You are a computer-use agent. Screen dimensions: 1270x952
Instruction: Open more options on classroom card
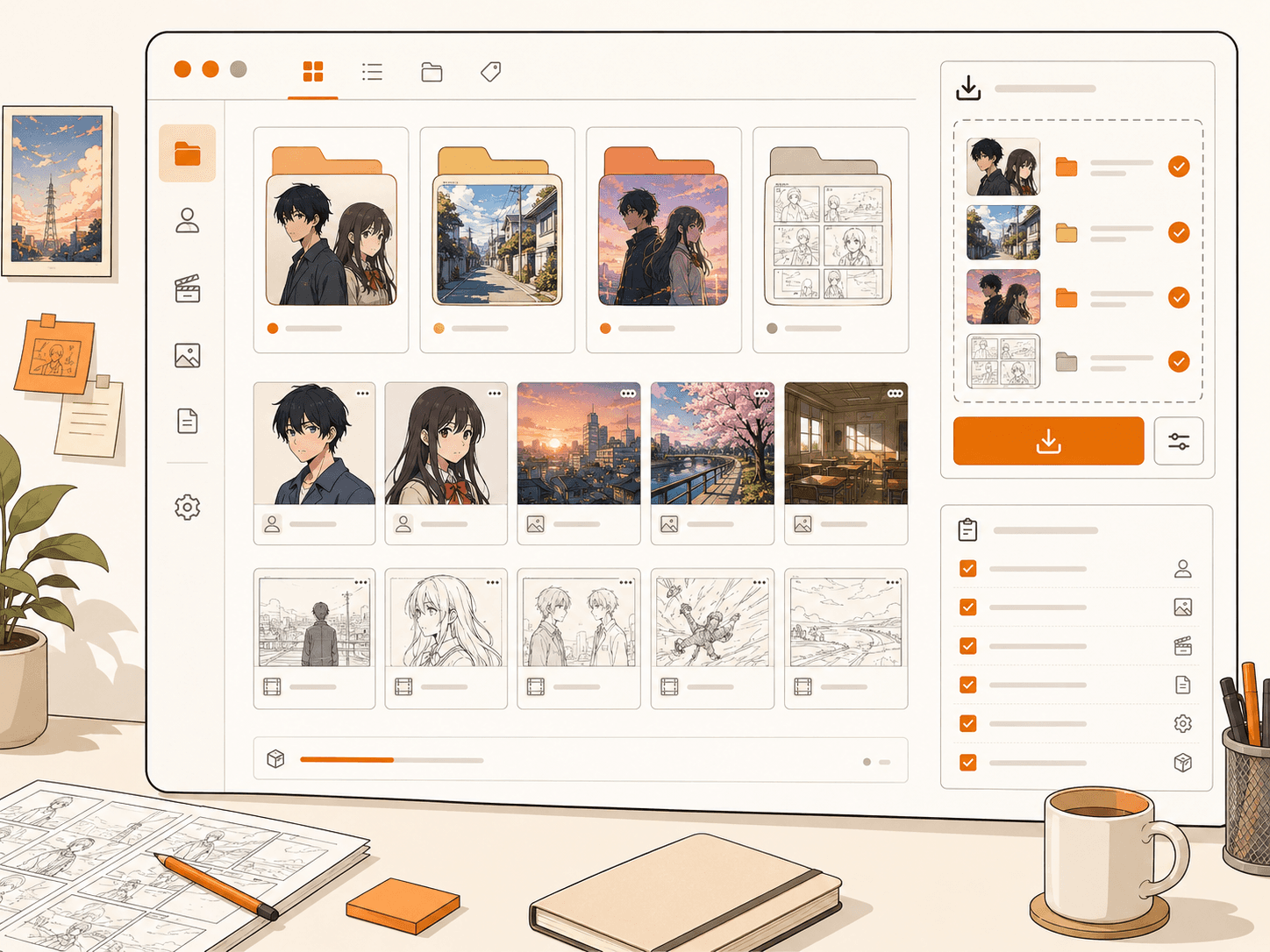tap(895, 394)
